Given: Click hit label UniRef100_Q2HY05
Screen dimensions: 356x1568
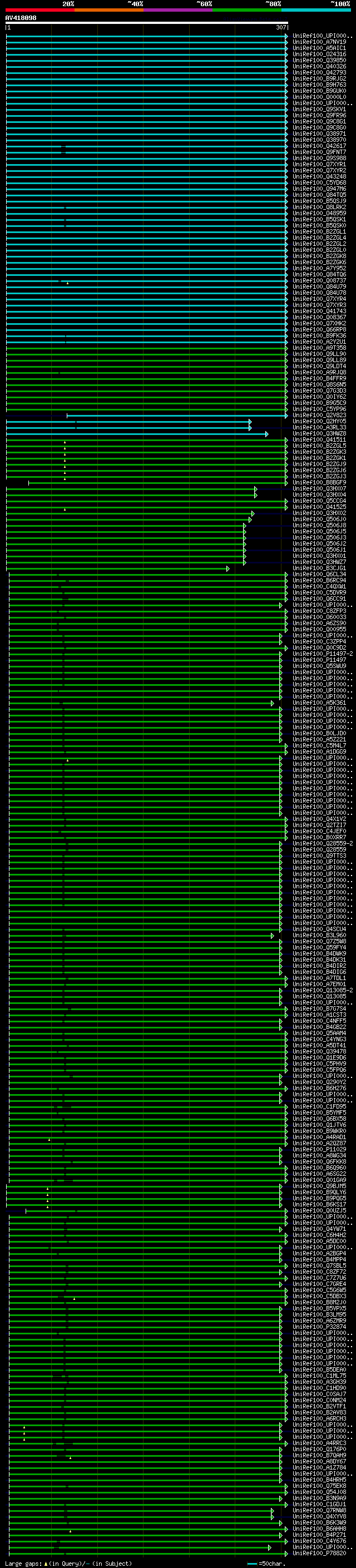Looking at the screenshot, I should [x=319, y=422].
